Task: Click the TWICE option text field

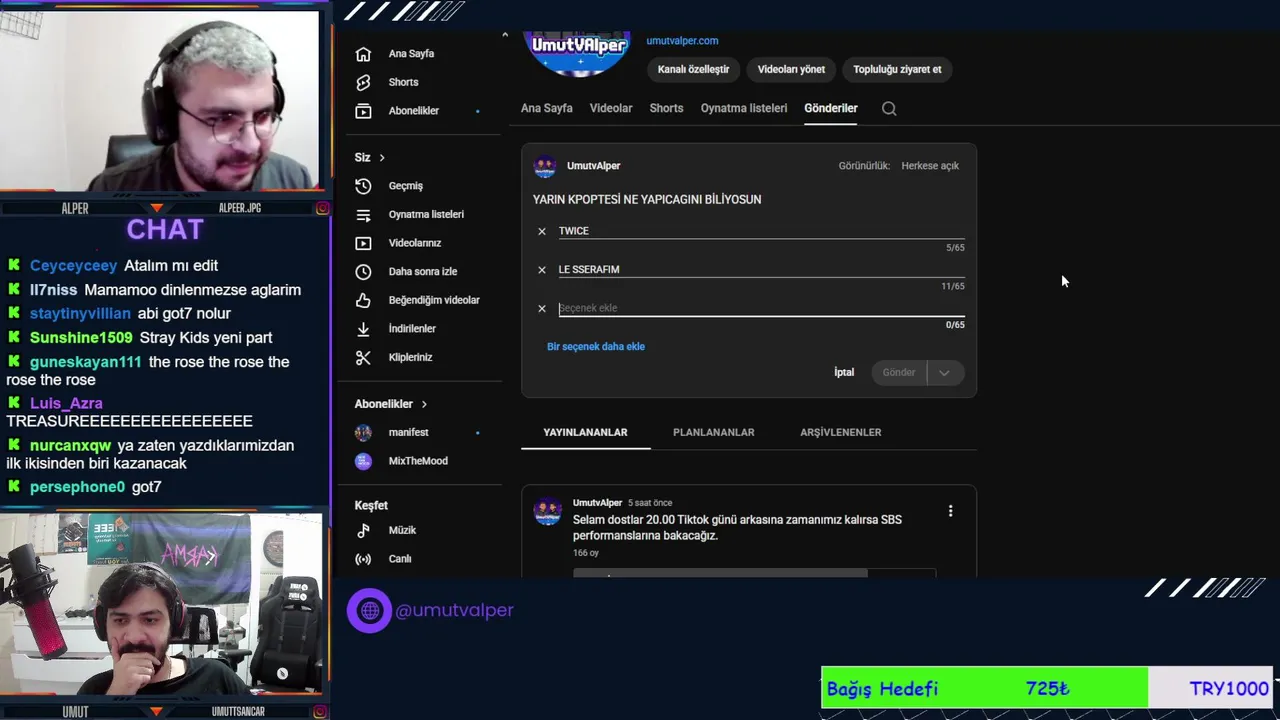Action: point(761,231)
